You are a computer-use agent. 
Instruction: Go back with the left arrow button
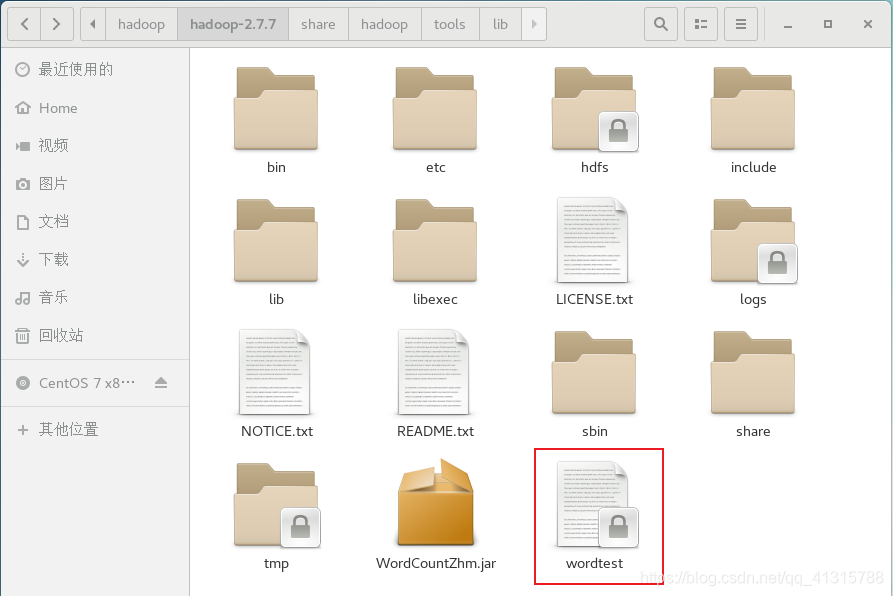coord(24,24)
